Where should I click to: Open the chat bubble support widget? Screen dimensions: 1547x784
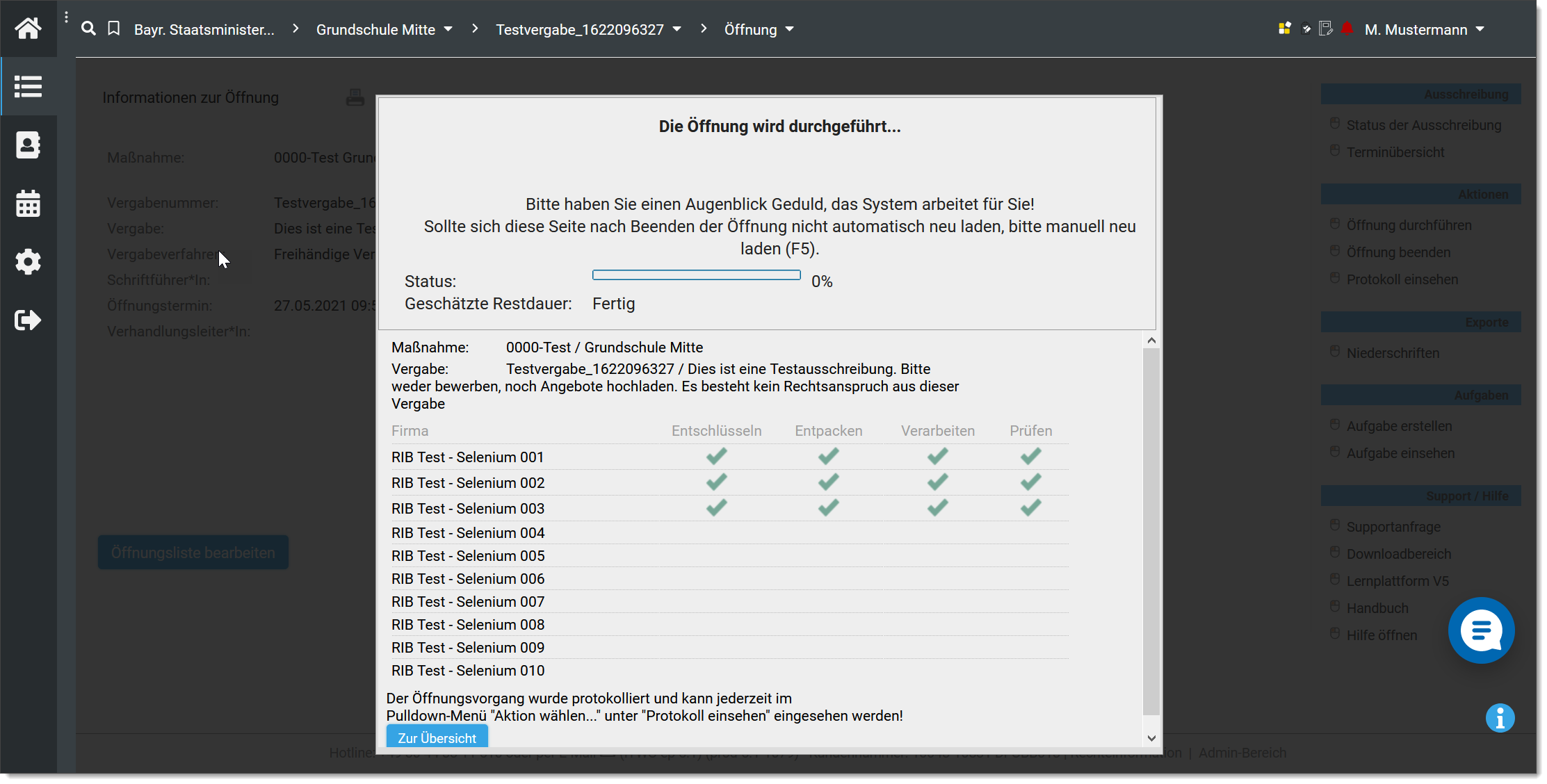1481,630
